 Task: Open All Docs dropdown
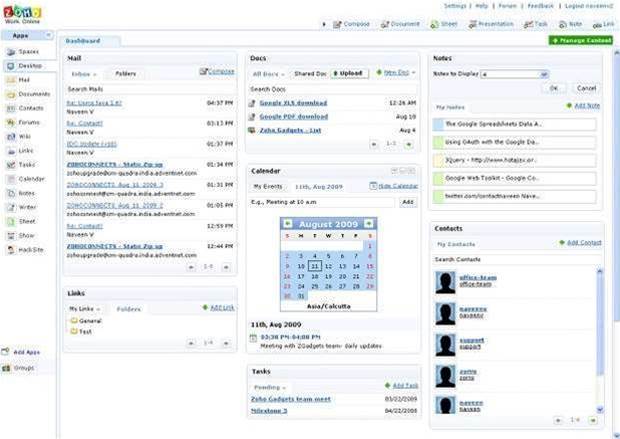[268, 74]
